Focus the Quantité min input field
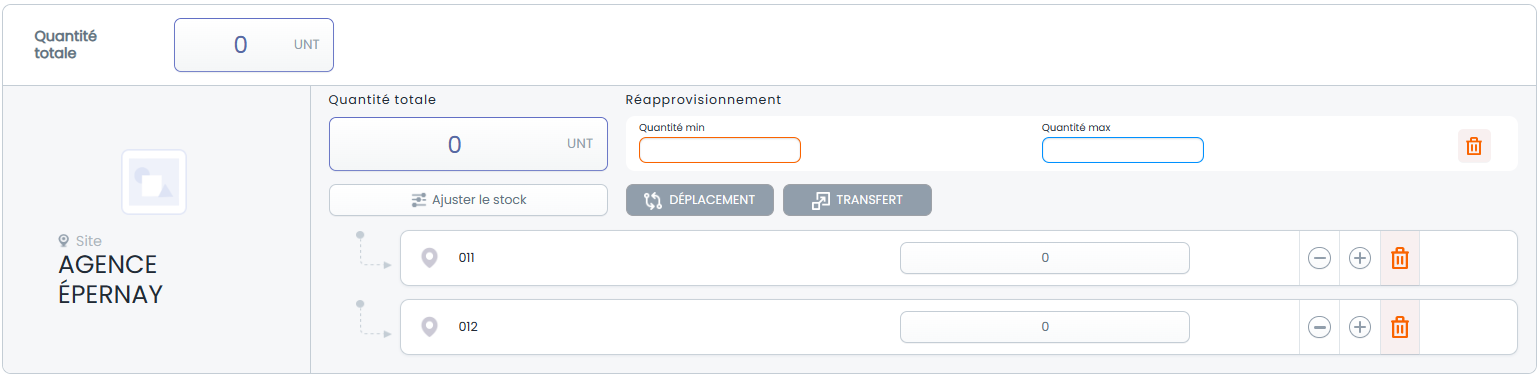 pos(720,150)
